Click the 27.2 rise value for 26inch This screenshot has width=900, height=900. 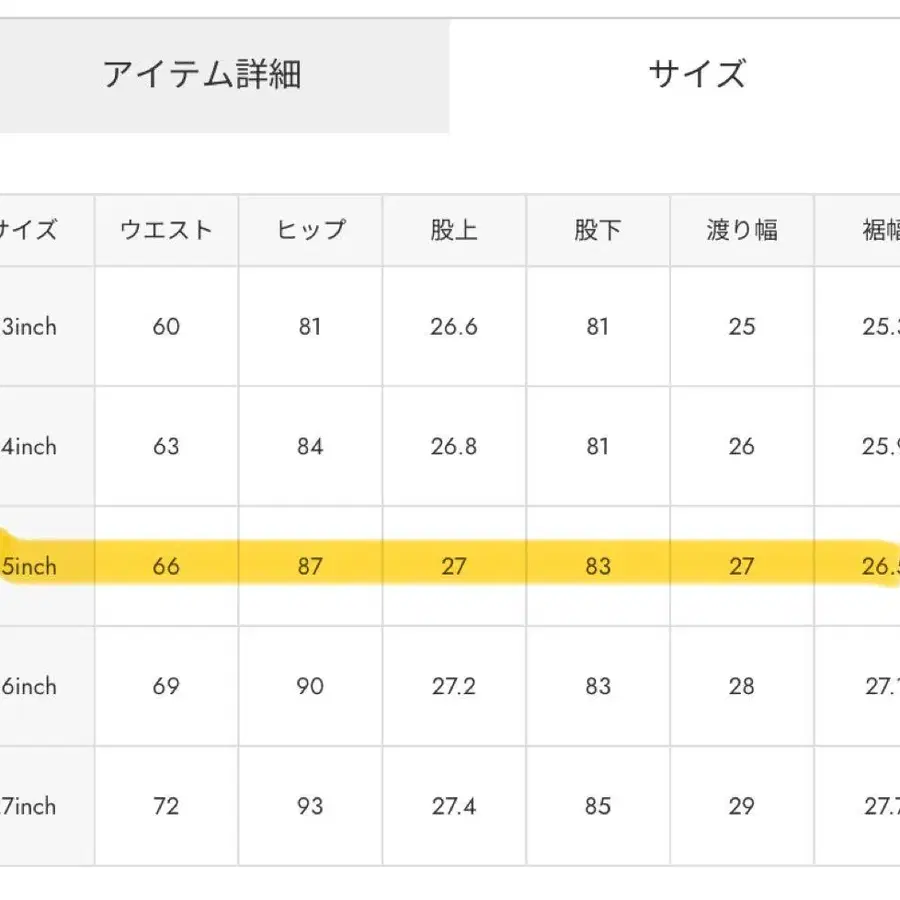(454, 687)
